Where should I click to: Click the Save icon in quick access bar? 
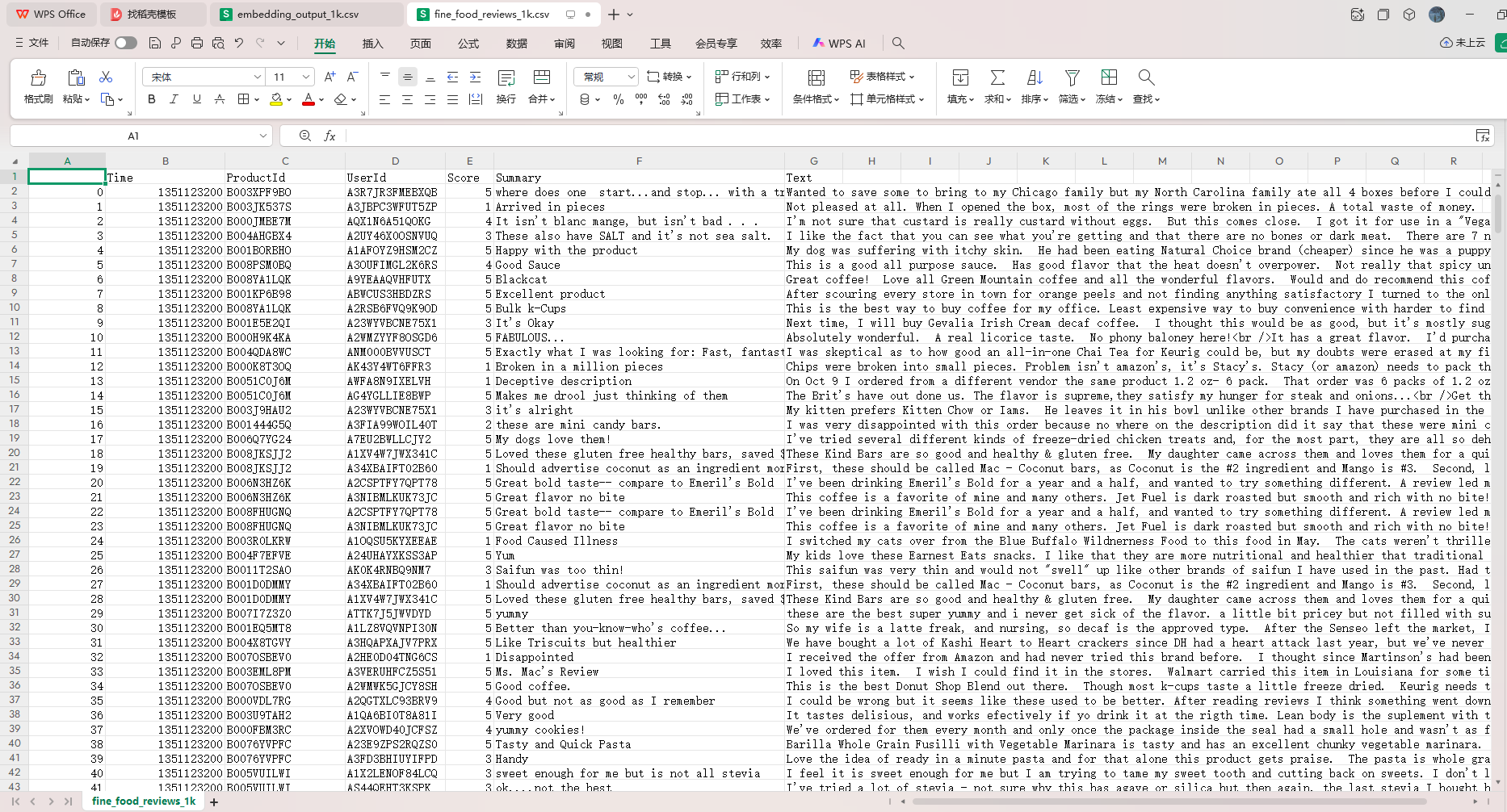click(x=155, y=43)
